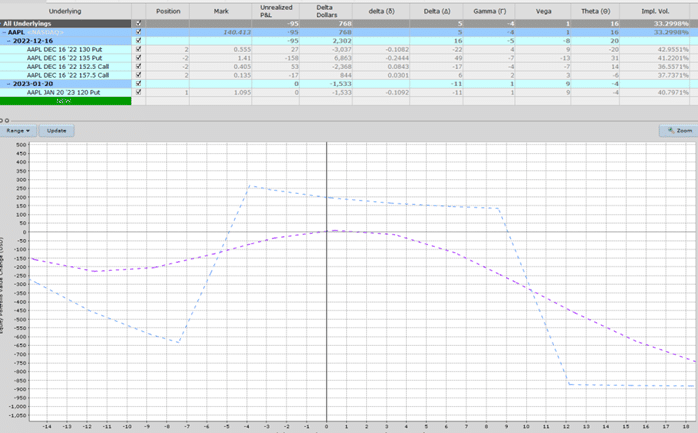This screenshot has width=698, height=433.
Task: Click the 0.135 mark of 157.5 Call
Action: point(242,75)
